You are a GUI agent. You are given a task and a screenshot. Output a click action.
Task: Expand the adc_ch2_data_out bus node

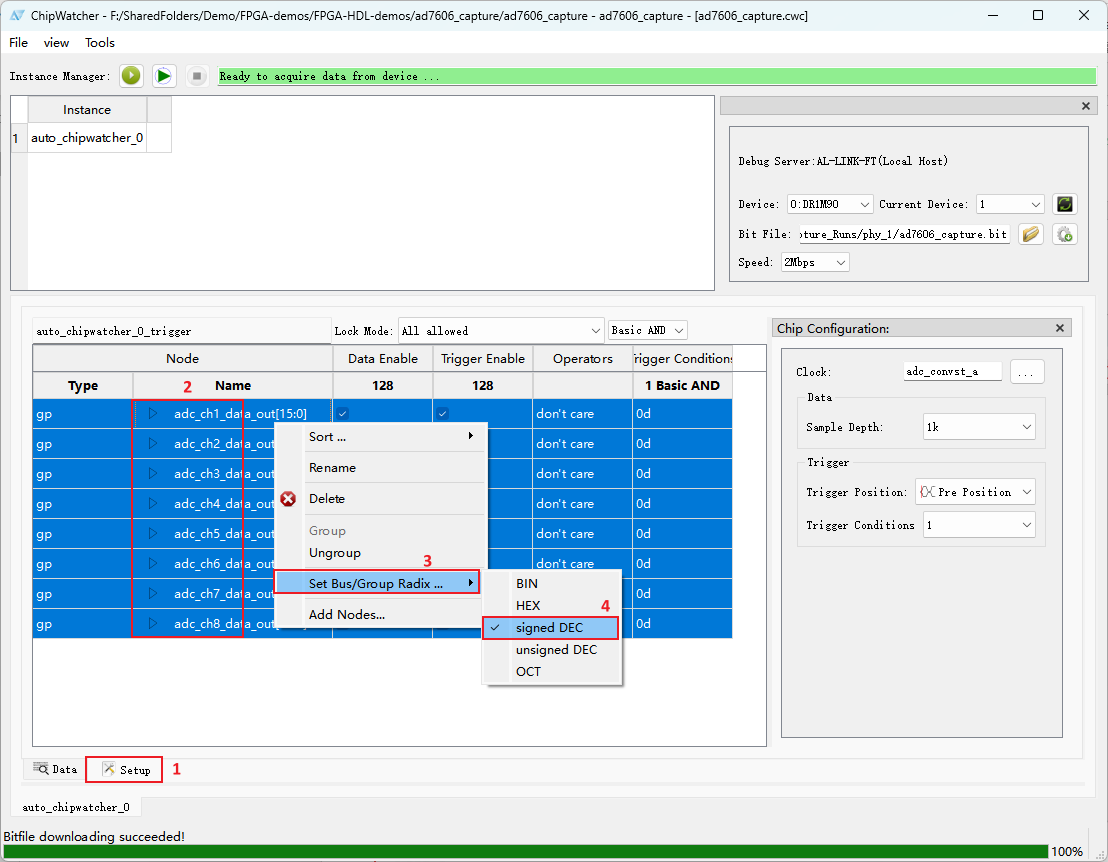point(153,444)
